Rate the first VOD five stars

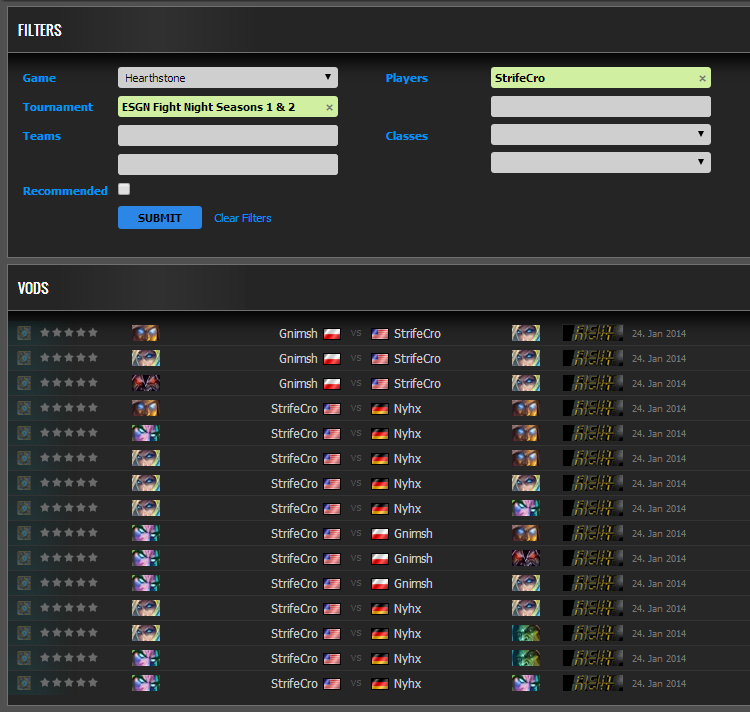93,332
